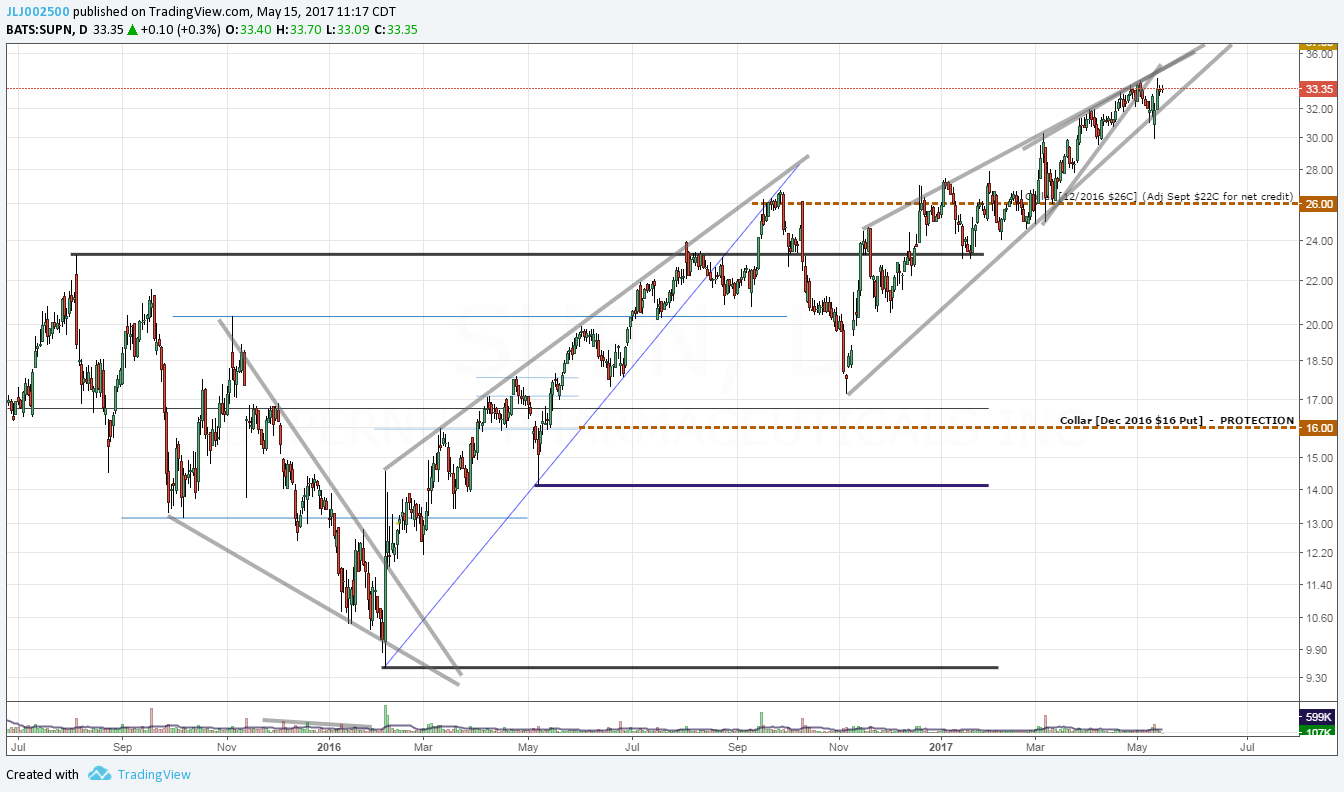Click the JLJ002500 author name

click(x=39, y=12)
